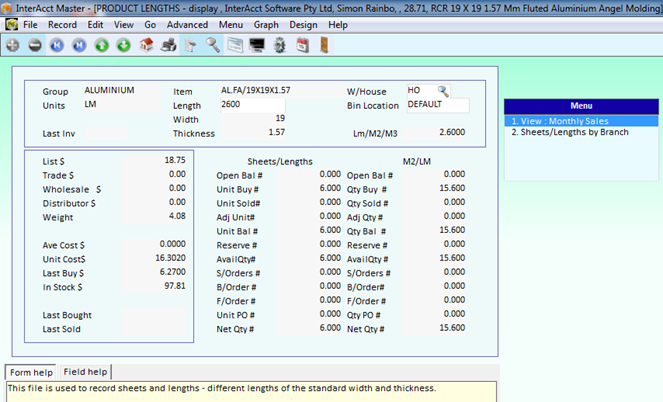Click the delete record minus icon
The width and height of the screenshot is (663, 402).
tap(35, 45)
